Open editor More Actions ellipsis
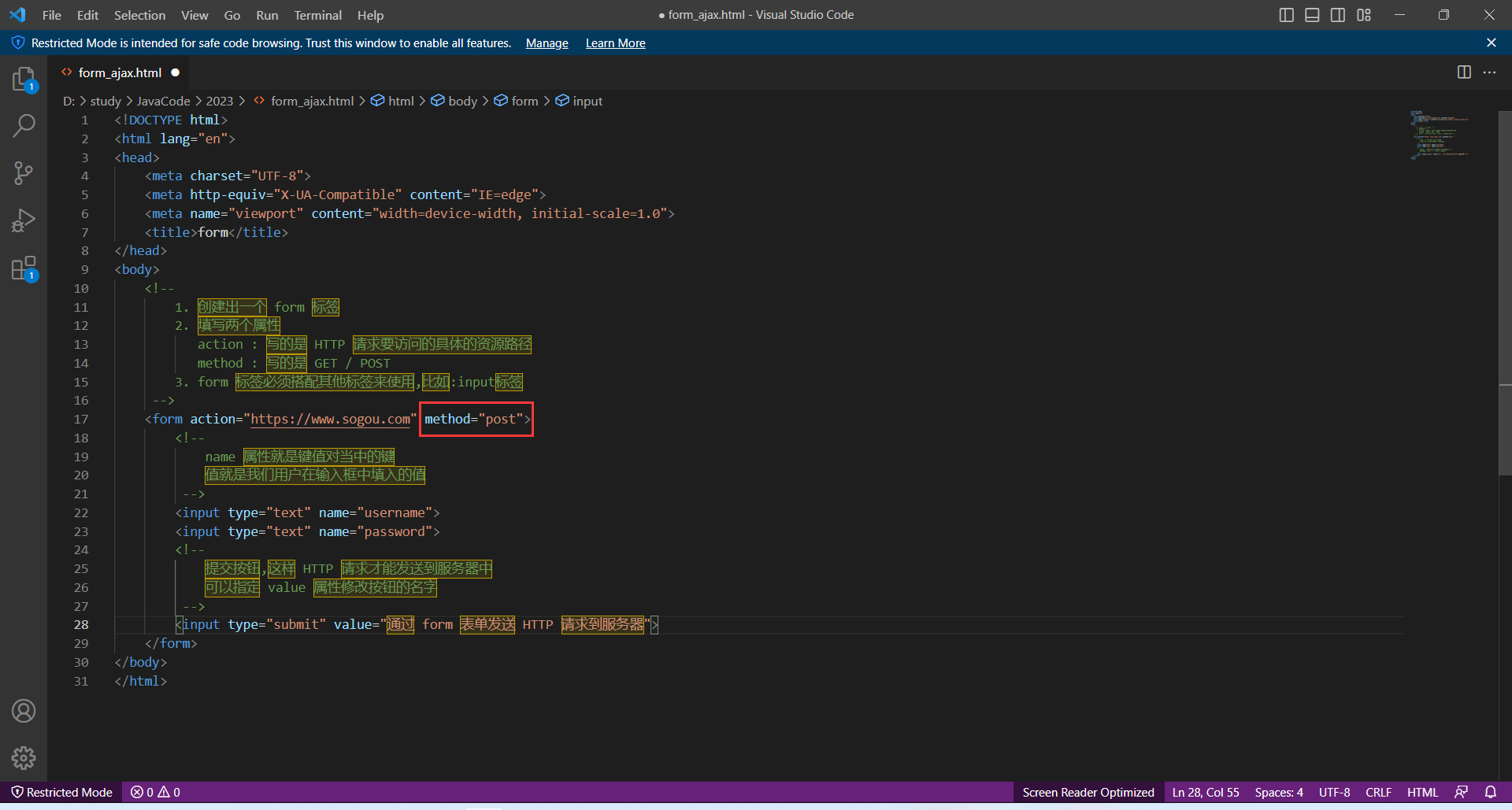Image resolution: width=1512 pixels, height=810 pixels. [1490, 72]
